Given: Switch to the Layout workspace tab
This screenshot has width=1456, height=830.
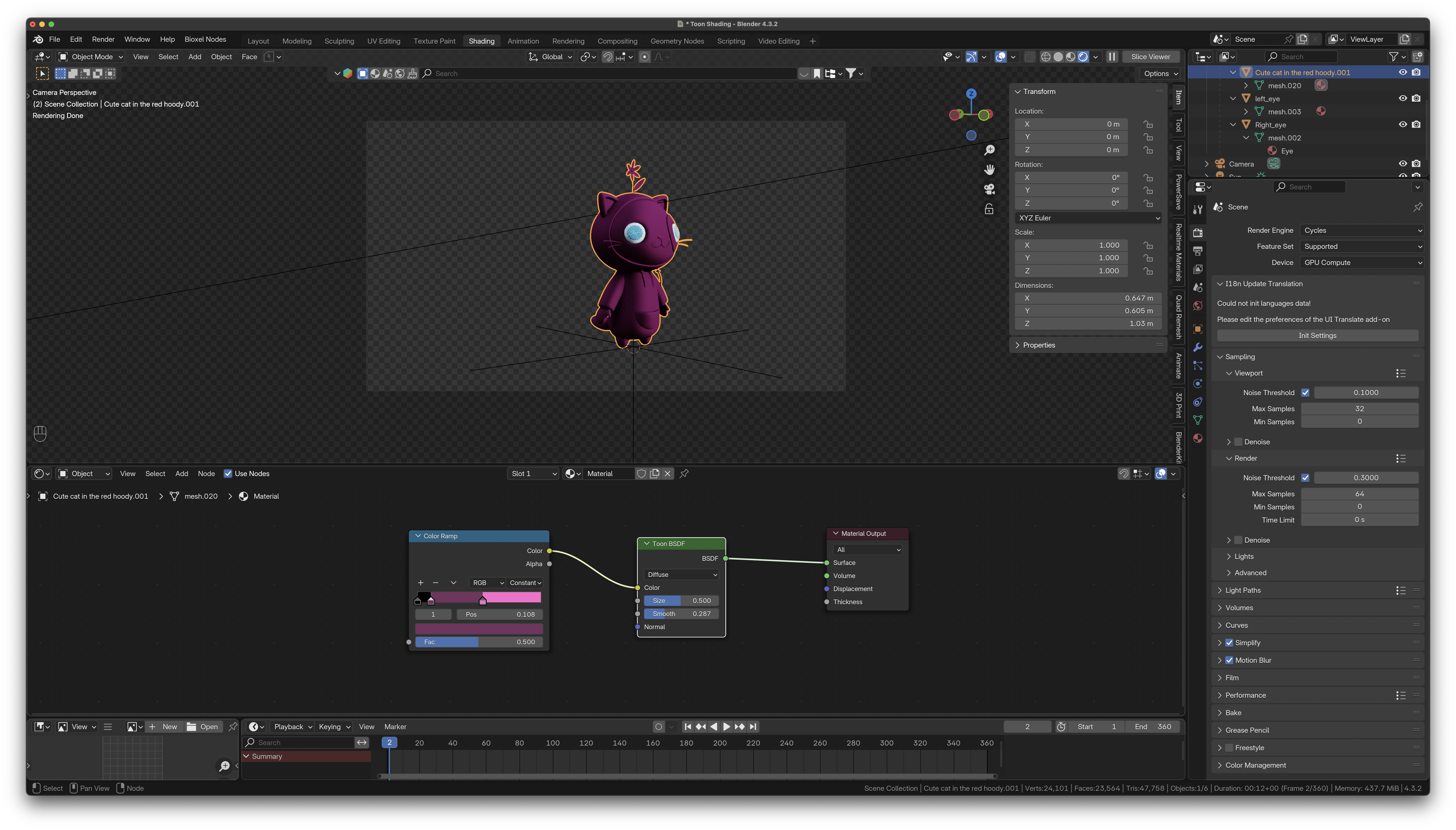Looking at the screenshot, I should (258, 41).
